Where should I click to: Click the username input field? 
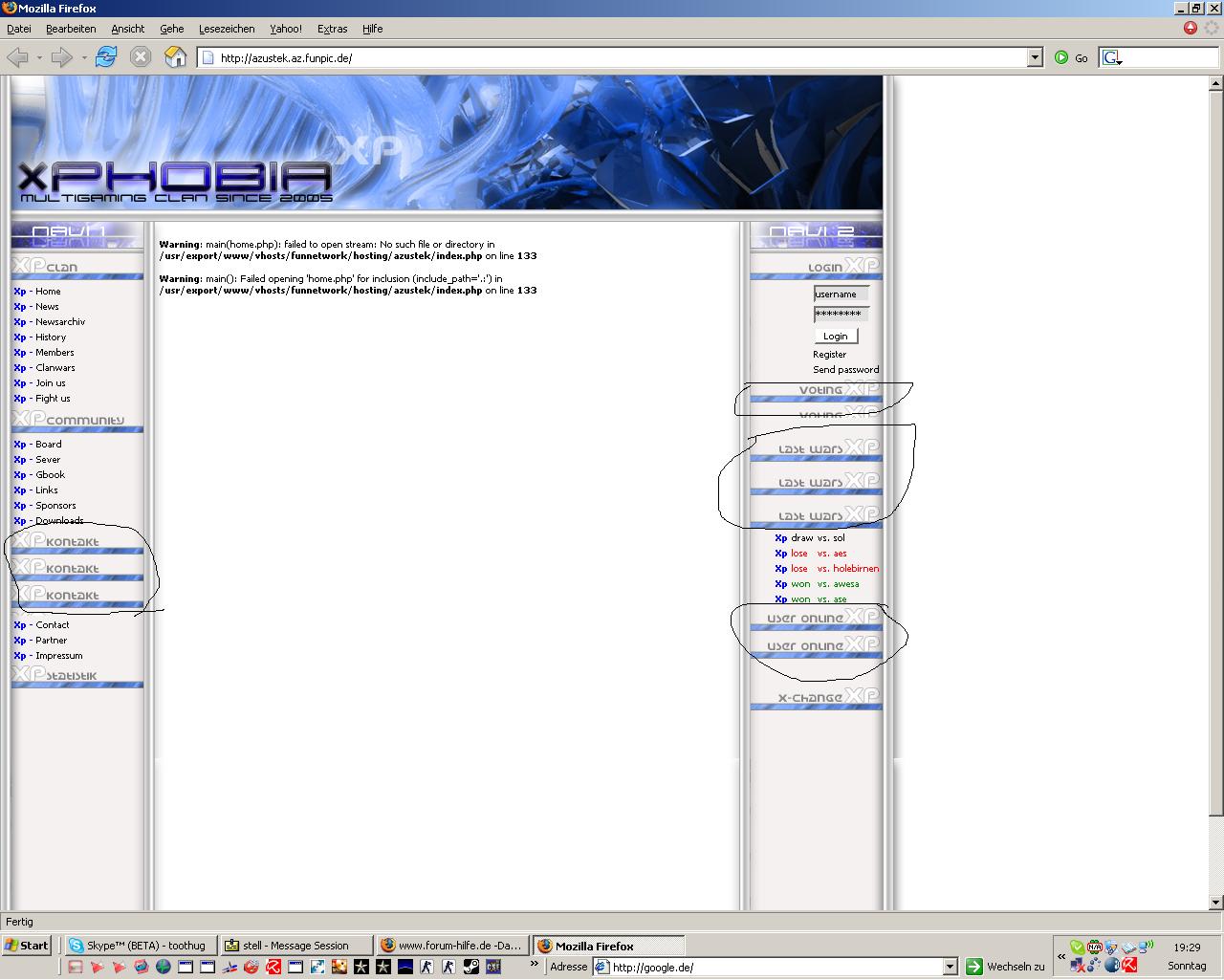(x=841, y=294)
